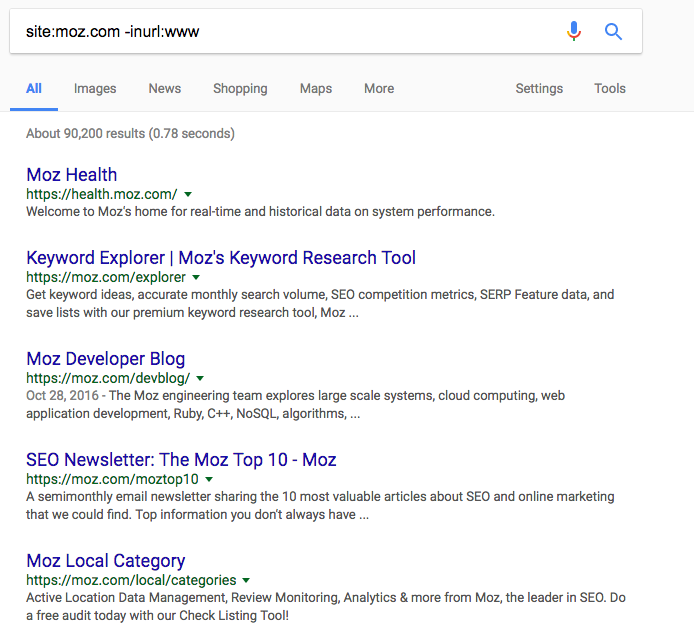Expand the arrow beside moz.com/explorer URL
694x643 pixels.
pos(196,277)
